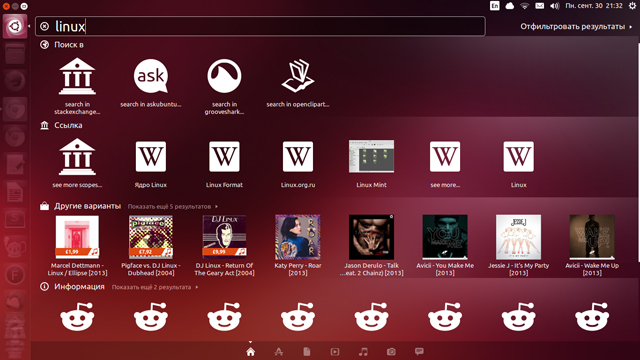The image size is (640, 360).
Task: Open the Linux.org.ru Wikipedia result
Action: point(298,157)
